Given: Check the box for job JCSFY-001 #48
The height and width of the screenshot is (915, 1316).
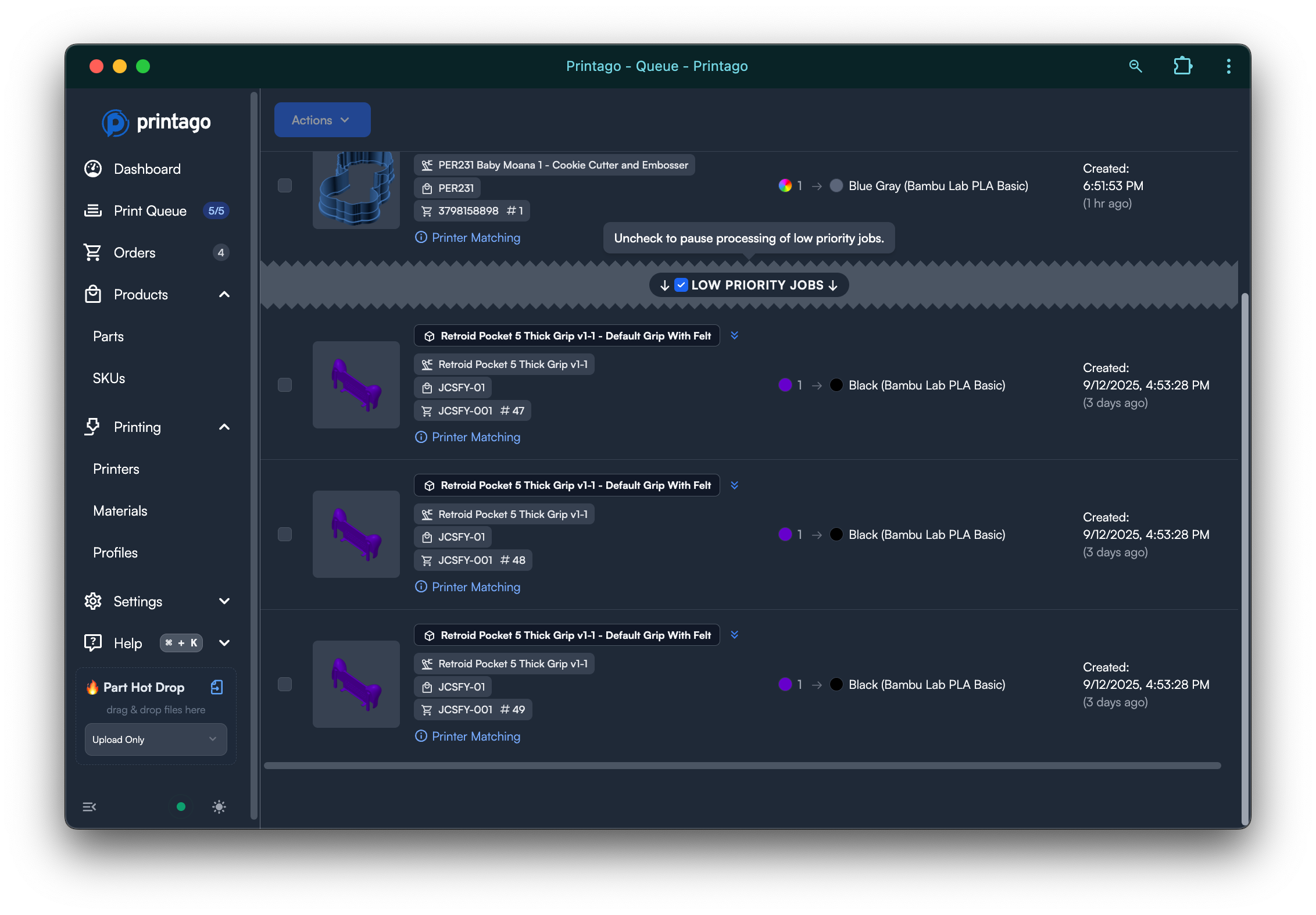Looking at the screenshot, I should tap(285, 534).
